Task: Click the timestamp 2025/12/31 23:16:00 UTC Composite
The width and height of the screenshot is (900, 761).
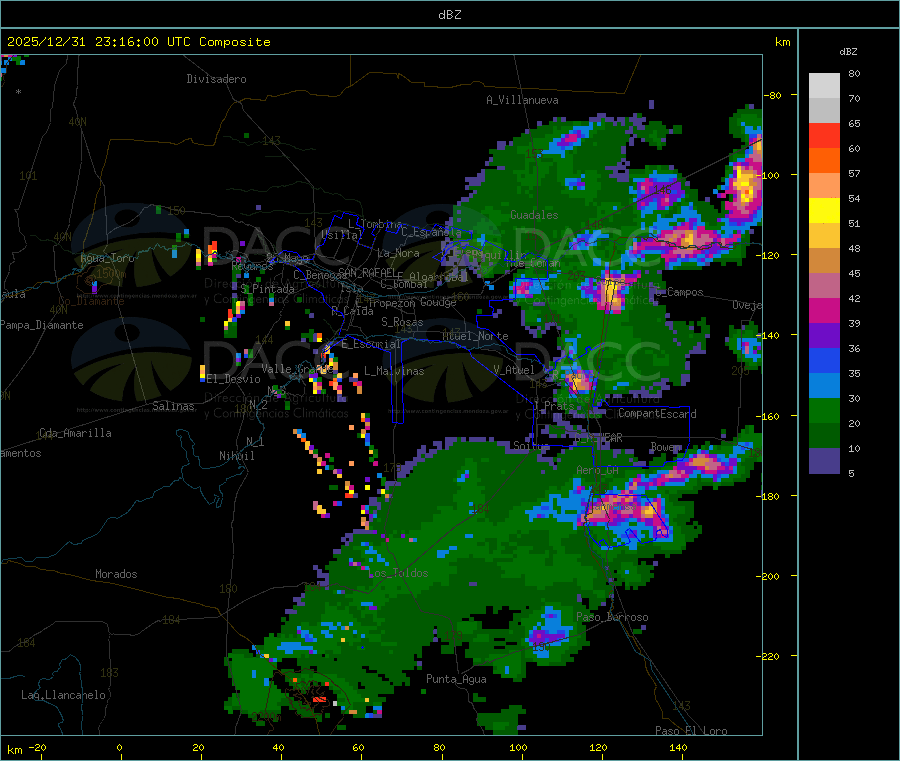Action: tap(138, 42)
